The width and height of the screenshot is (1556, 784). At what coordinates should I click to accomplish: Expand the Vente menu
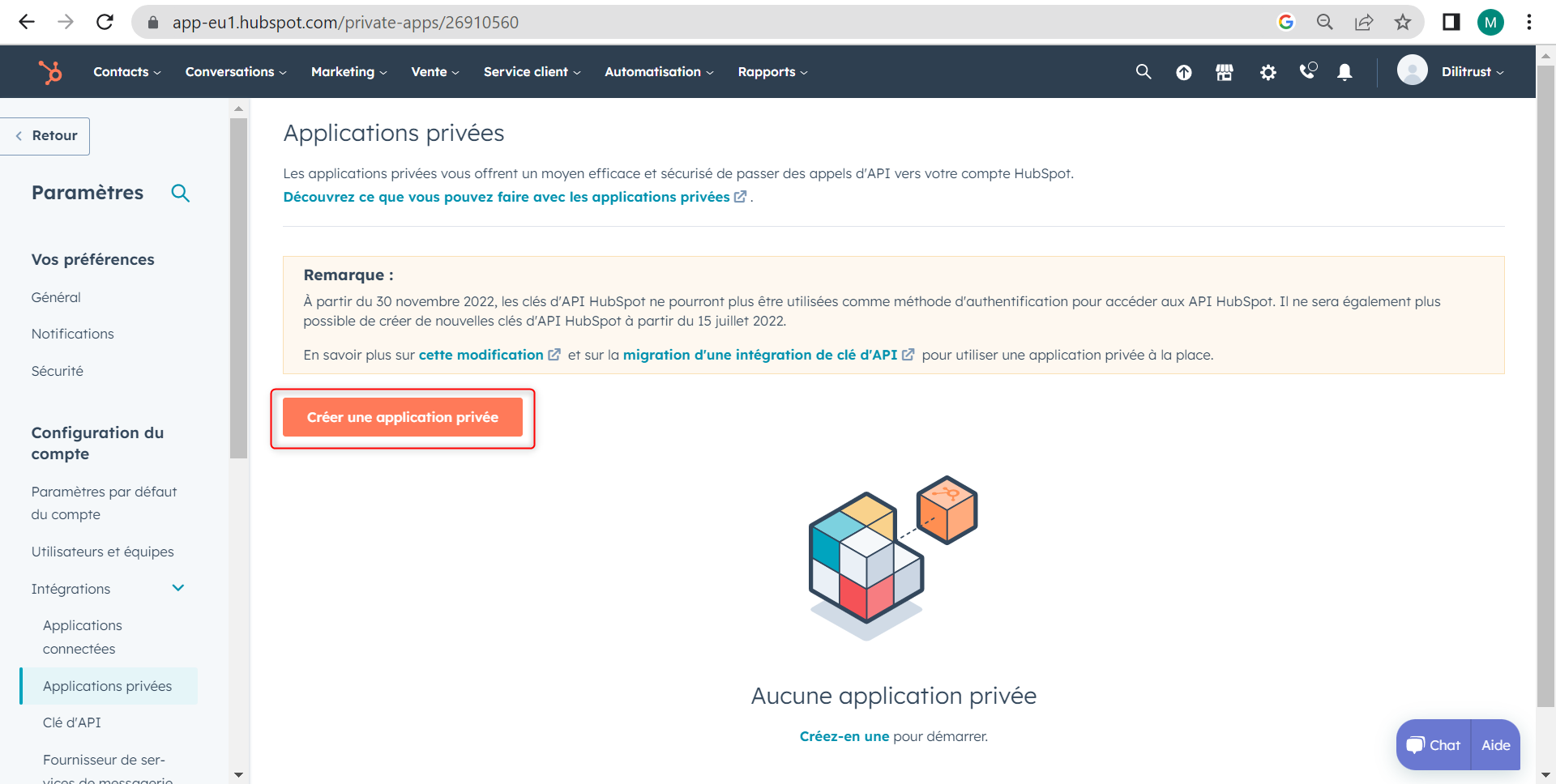435,72
